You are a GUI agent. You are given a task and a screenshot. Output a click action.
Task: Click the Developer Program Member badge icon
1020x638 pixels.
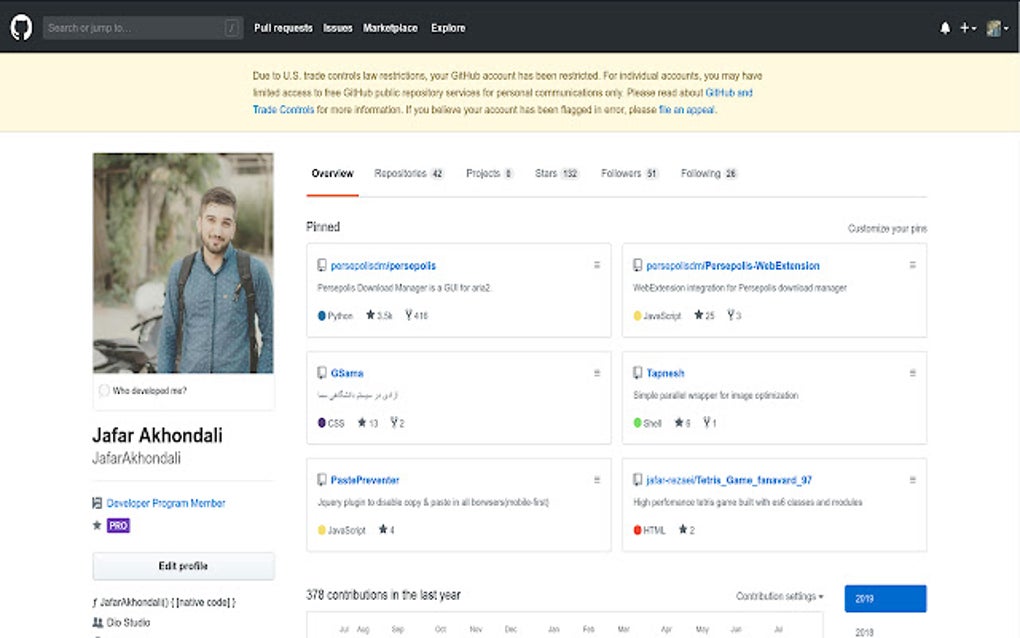(x=96, y=503)
